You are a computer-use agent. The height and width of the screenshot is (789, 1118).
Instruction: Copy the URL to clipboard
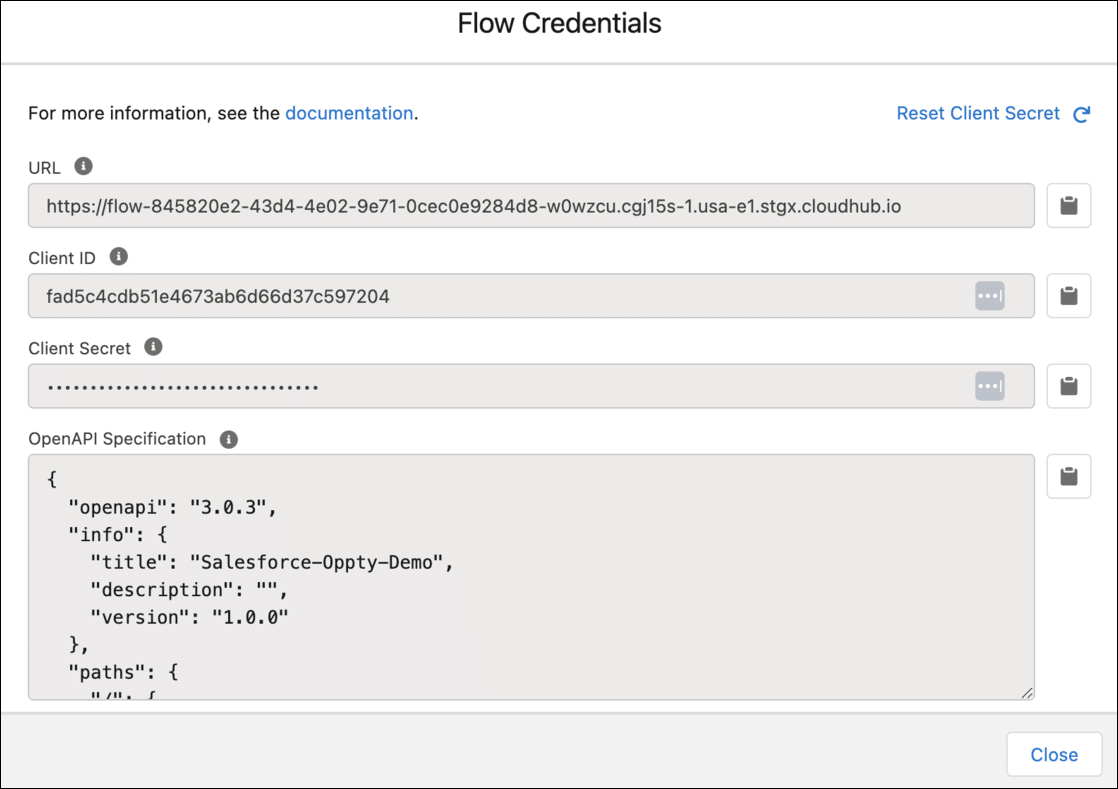coord(1068,206)
